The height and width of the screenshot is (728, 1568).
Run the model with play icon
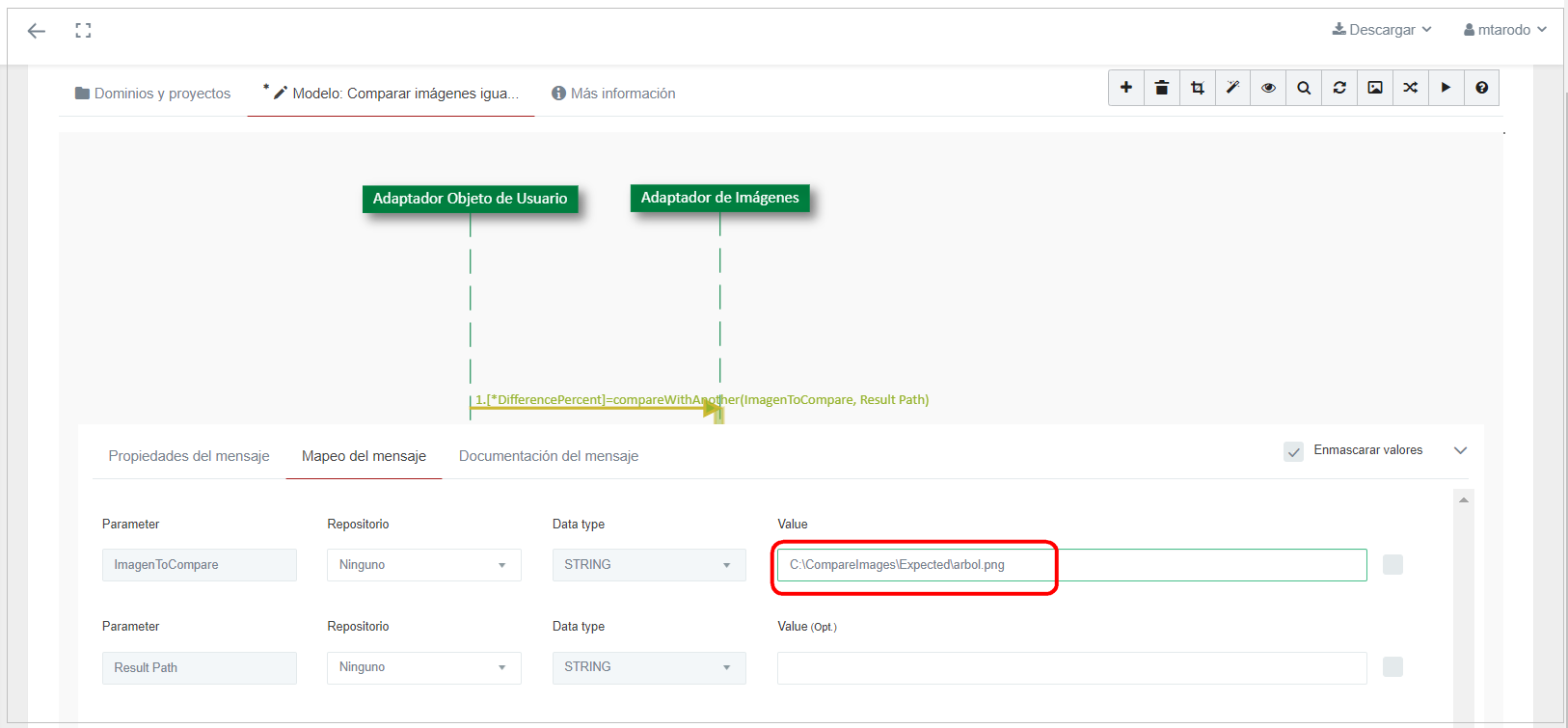coord(1446,88)
